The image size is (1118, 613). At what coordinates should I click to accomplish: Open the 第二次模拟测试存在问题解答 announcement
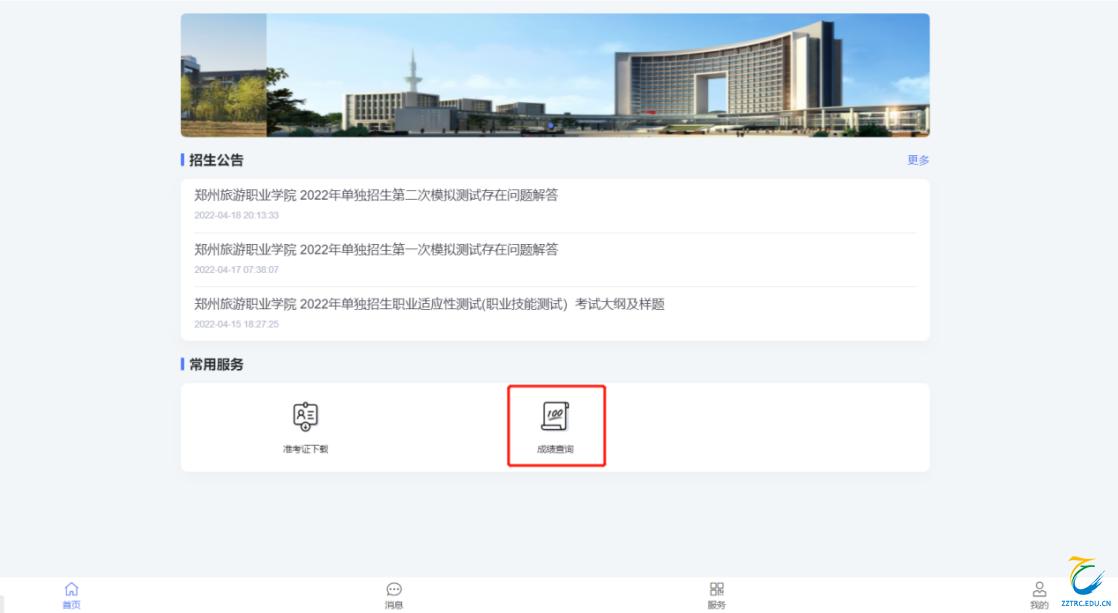pos(376,195)
